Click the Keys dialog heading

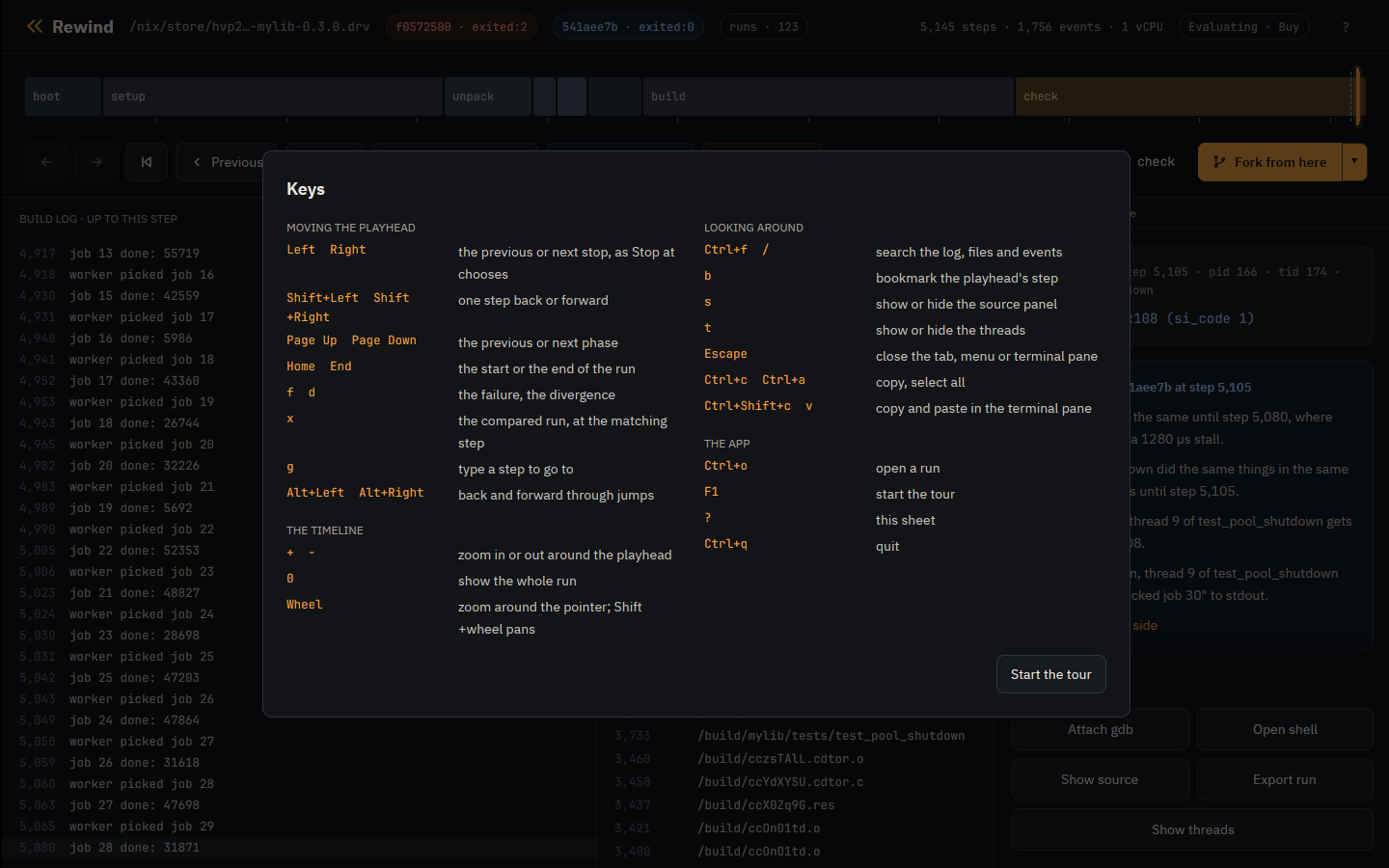click(306, 189)
